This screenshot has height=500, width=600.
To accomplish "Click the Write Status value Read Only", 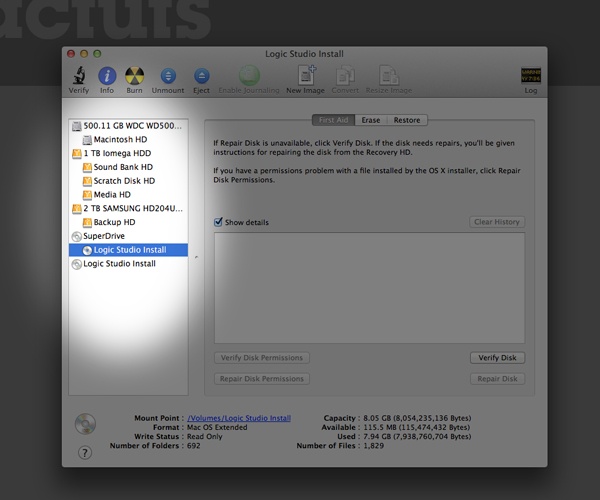I will [205, 436].
